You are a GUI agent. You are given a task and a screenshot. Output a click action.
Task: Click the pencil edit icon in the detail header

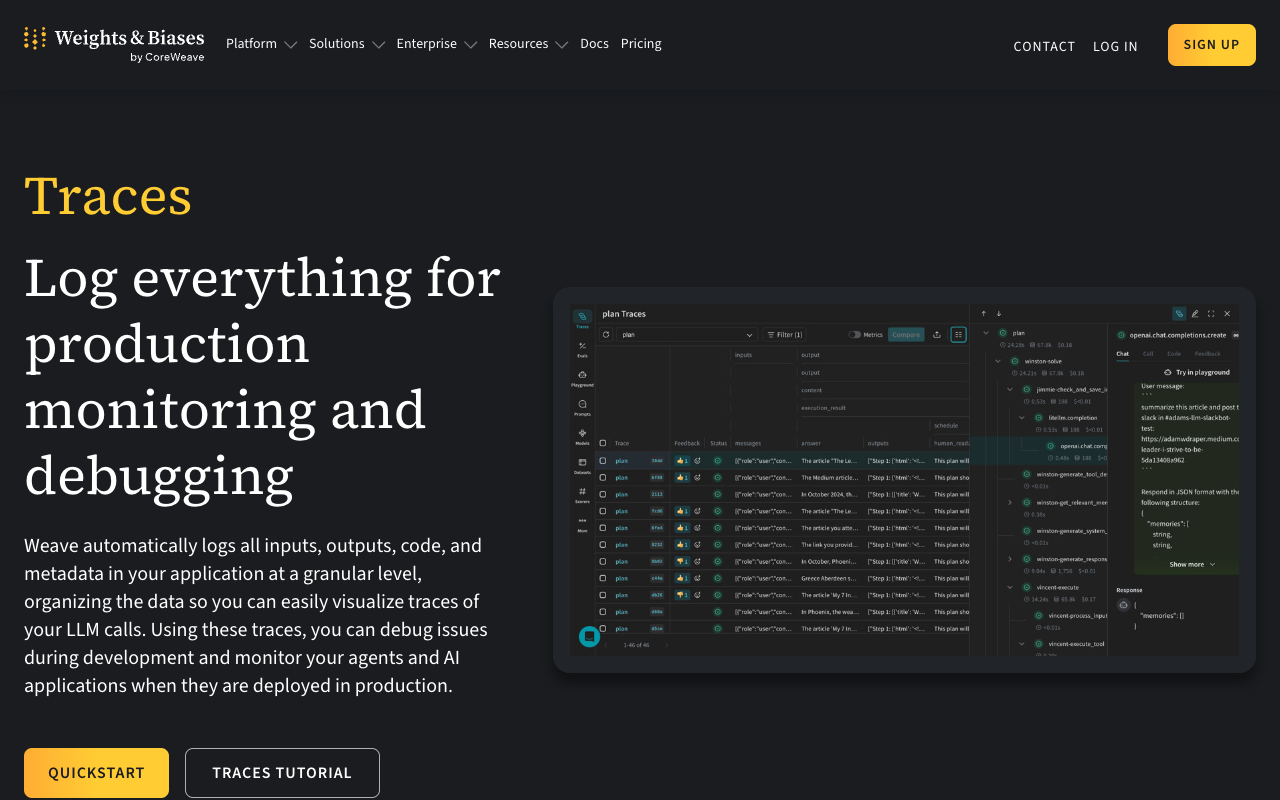[x=1195, y=314]
